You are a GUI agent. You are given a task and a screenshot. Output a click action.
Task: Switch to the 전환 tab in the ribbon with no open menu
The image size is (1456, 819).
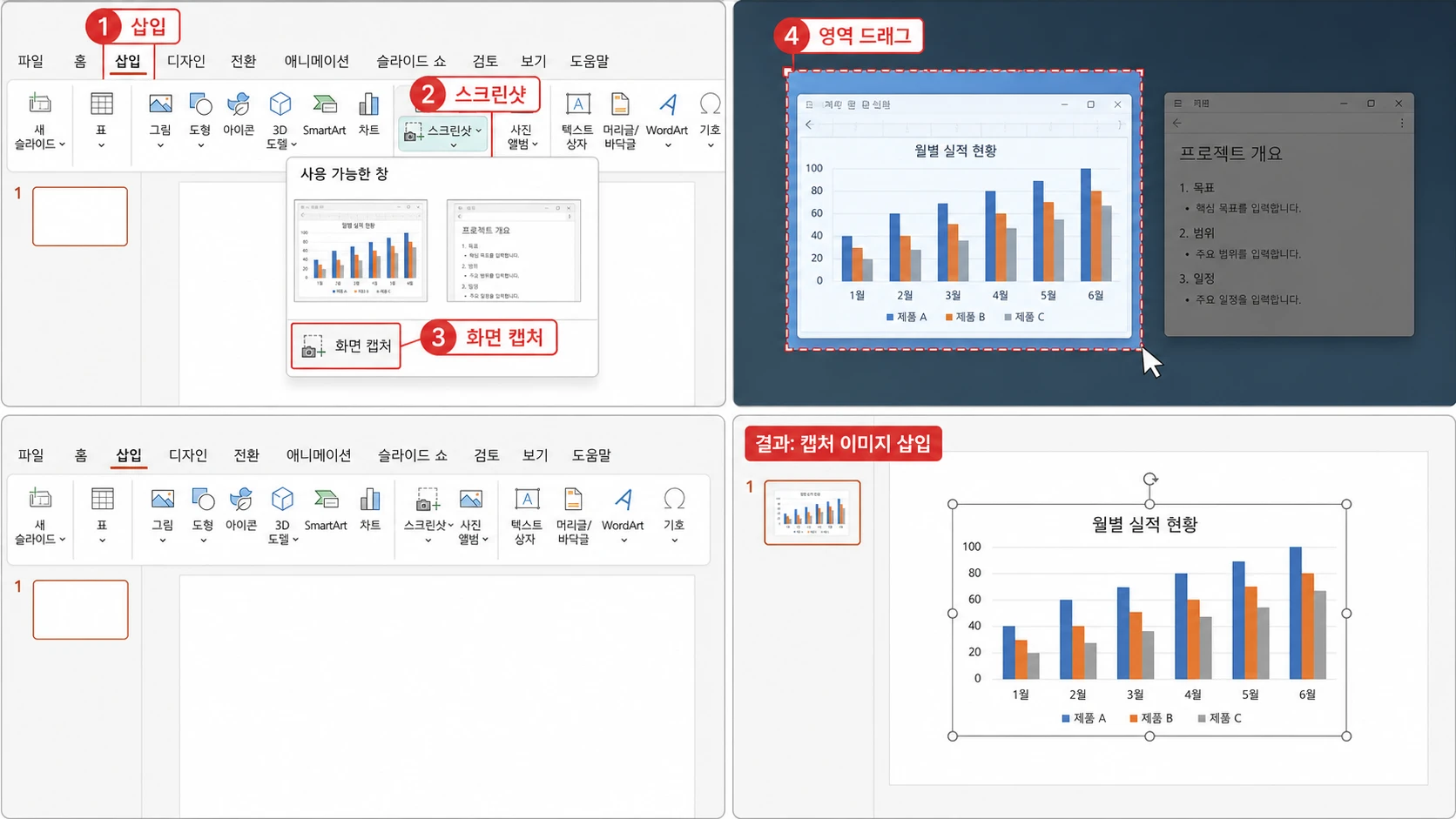(246, 455)
